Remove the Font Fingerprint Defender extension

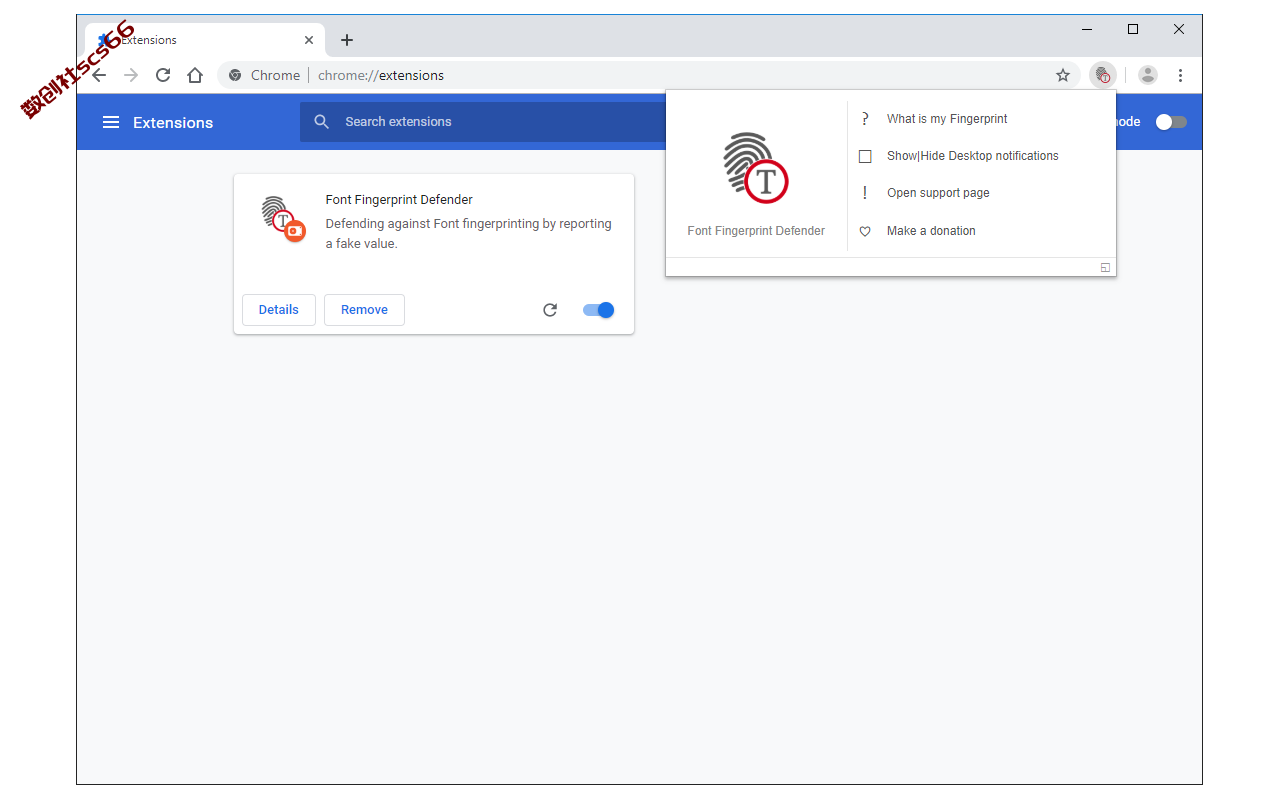tap(364, 310)
